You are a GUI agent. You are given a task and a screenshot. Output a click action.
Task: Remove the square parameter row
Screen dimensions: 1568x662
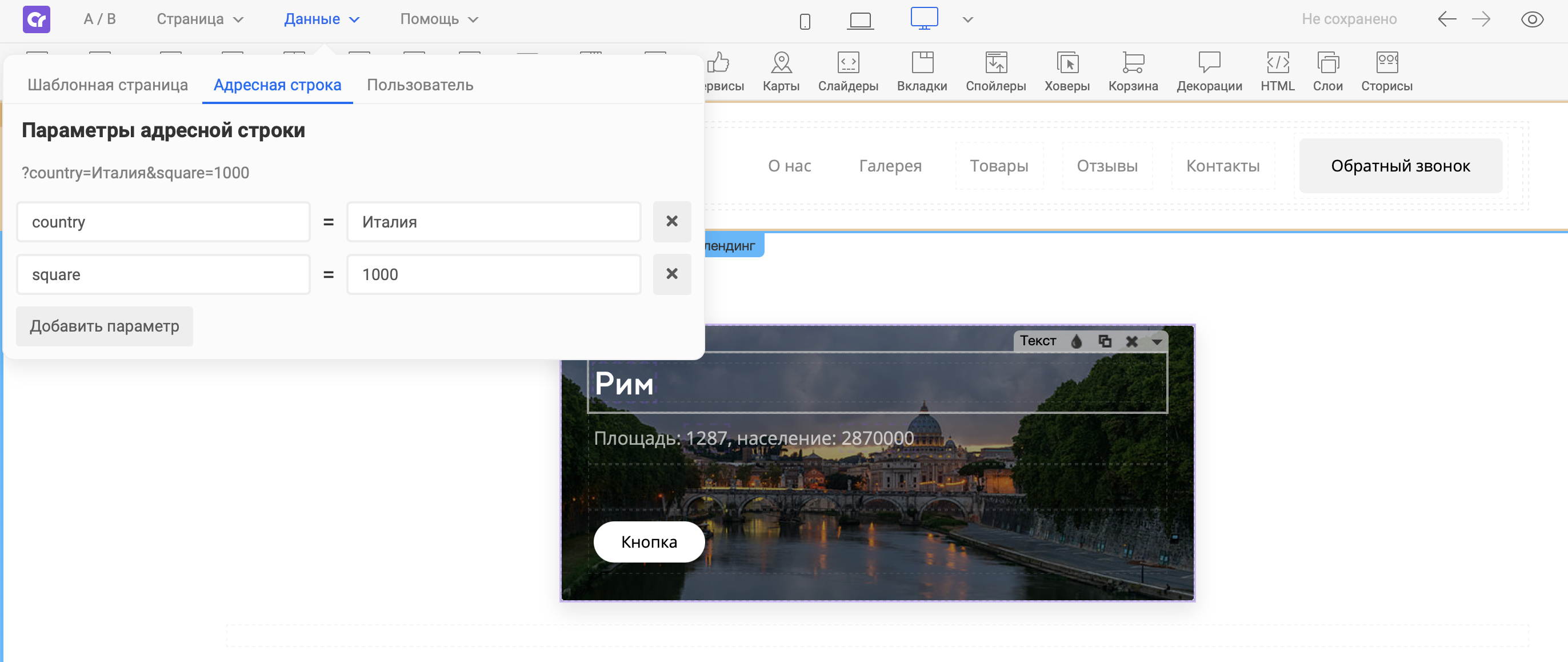[672, 273]
